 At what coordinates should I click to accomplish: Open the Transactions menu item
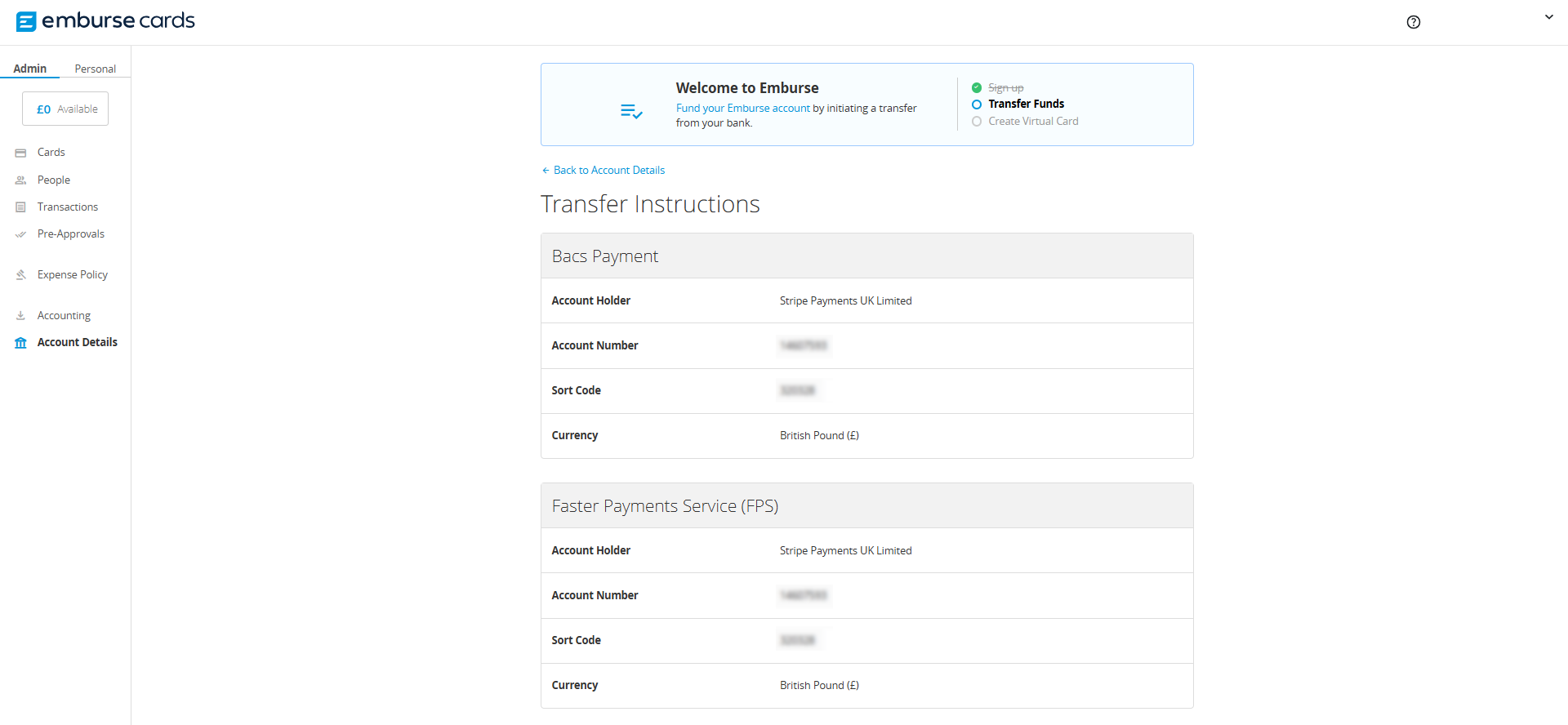(x=68, y=207)
